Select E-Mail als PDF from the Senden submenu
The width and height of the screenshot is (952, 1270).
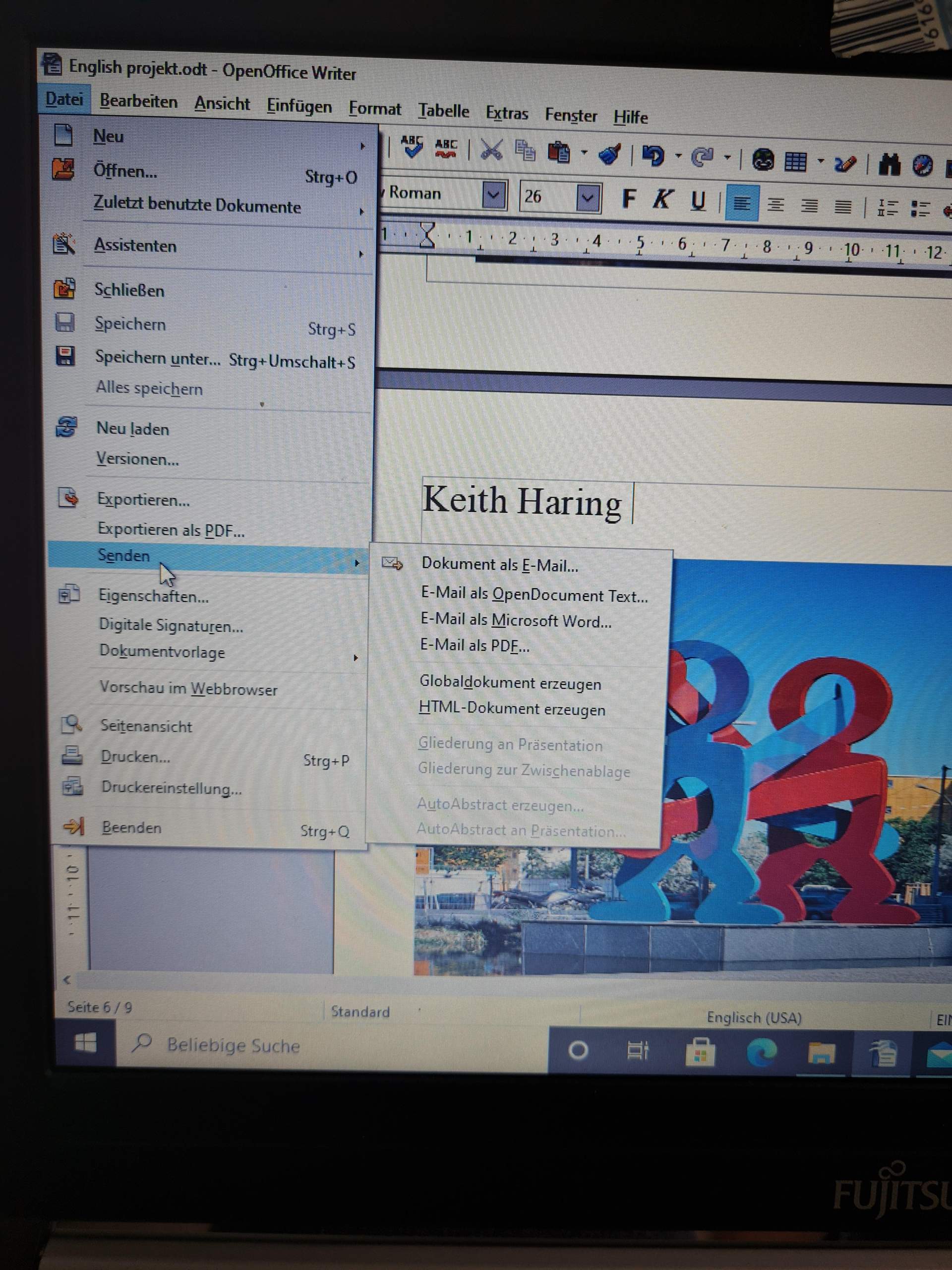click(474, 645)
